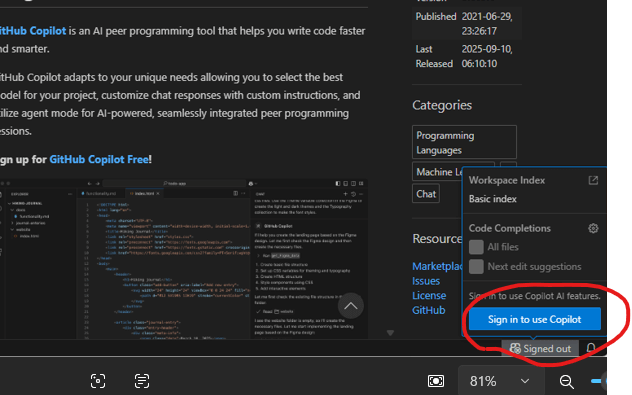Screen dimensions: 632x395
Task: Click the Sign in to use Copilot button
Action: click(x=534, y=319)
